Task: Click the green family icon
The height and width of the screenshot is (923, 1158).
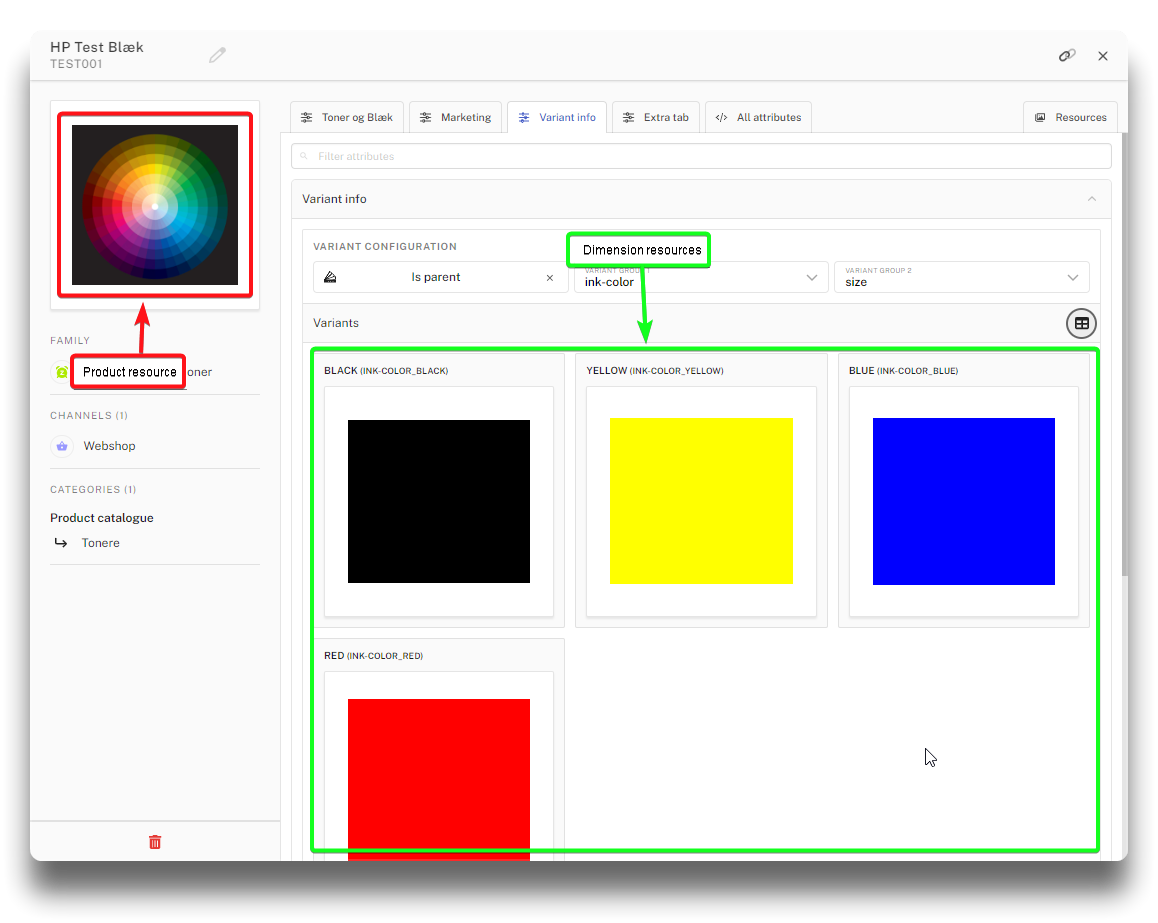Action: tap(61, 372)
